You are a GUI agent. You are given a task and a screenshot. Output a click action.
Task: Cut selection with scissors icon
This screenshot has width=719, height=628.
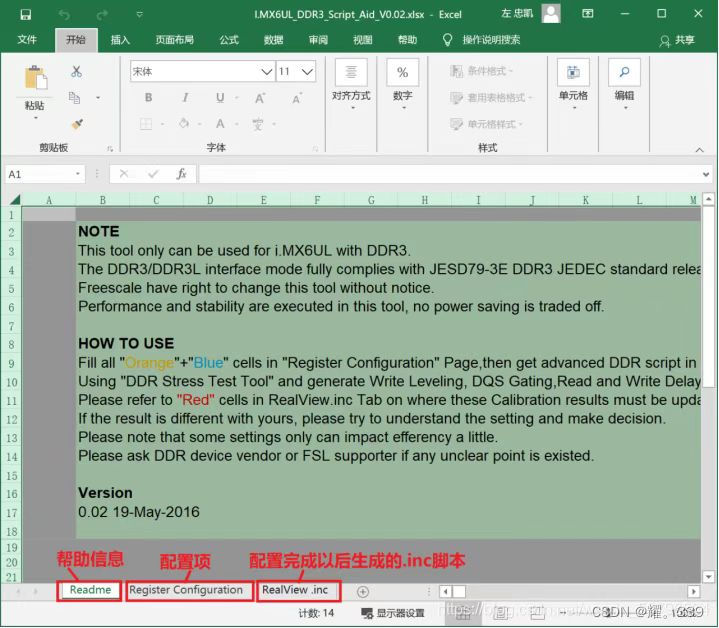click(76, 71)
